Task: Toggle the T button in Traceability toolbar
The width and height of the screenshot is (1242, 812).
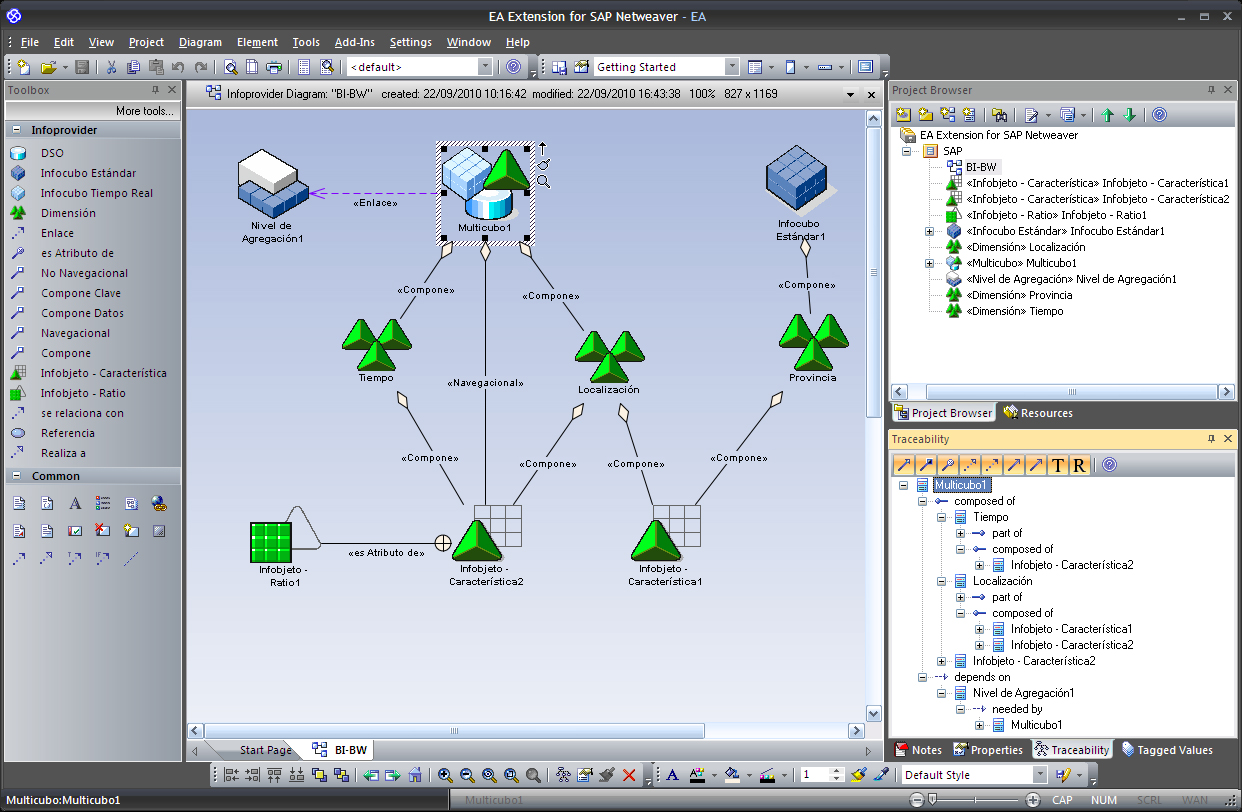Action: click(1058, 465)
